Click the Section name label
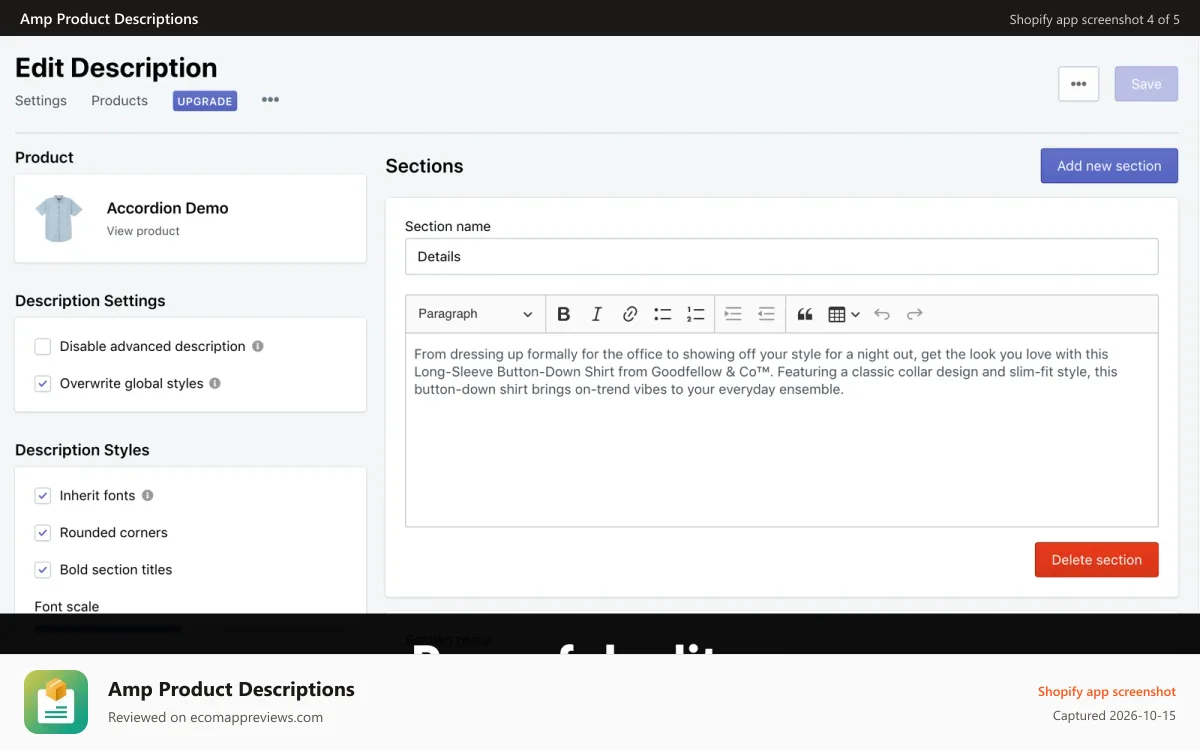The width and height of the screenshot is (1200, 750). (x=448, y=226)
